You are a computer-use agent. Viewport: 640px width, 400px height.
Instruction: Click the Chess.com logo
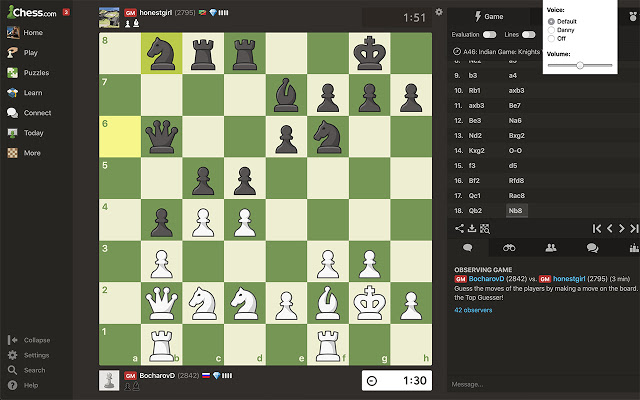pyautogui.click(x=32, y=12)
